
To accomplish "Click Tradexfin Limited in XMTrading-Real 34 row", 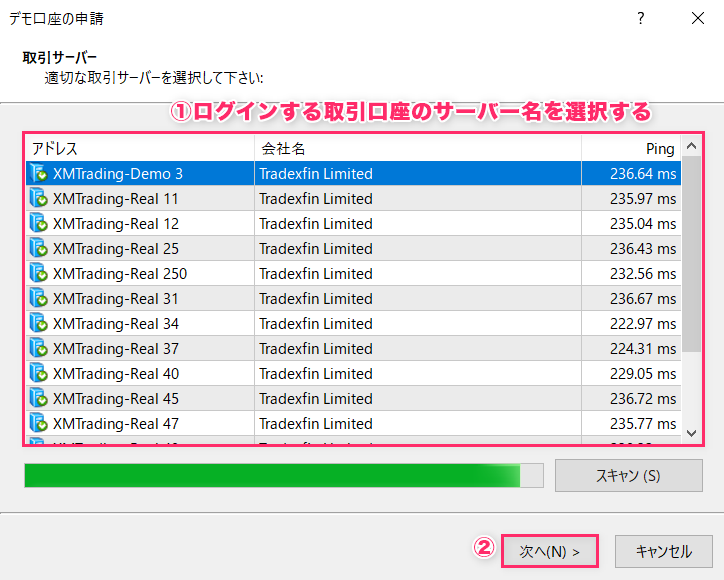I will (x=316, y=323).
